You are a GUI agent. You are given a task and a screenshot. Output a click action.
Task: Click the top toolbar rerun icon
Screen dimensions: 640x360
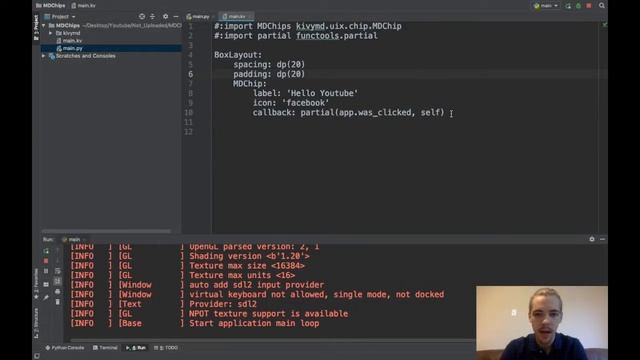[568, 6]
